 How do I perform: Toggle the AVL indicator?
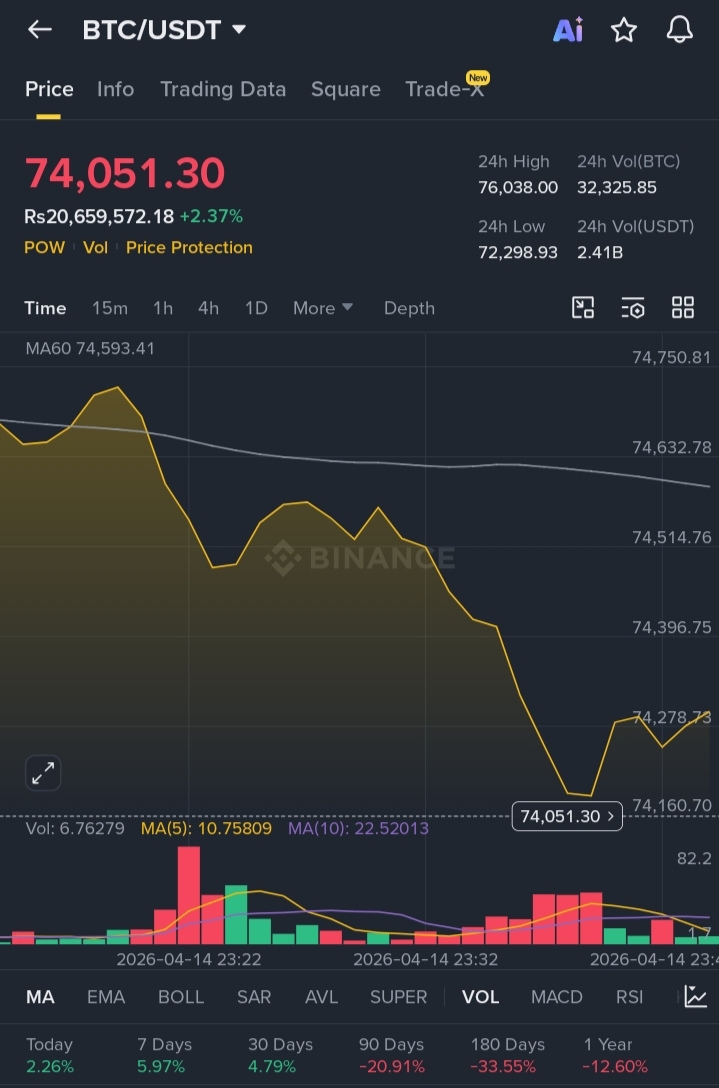(321, 997)
